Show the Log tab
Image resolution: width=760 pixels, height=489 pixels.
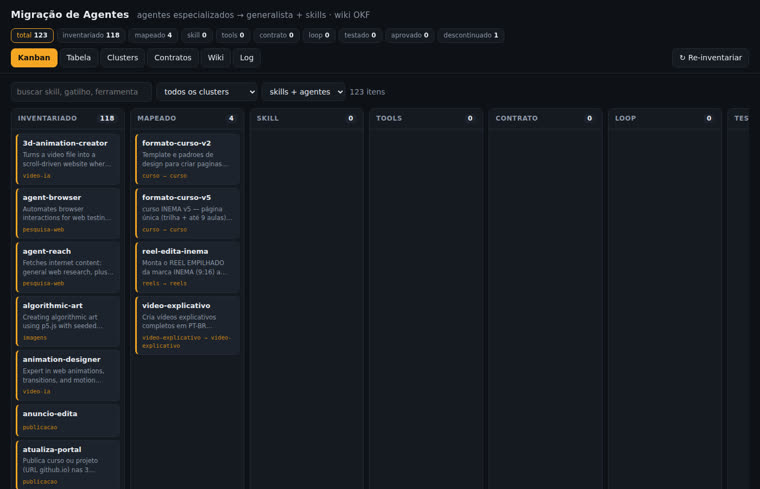pos(247,58)
